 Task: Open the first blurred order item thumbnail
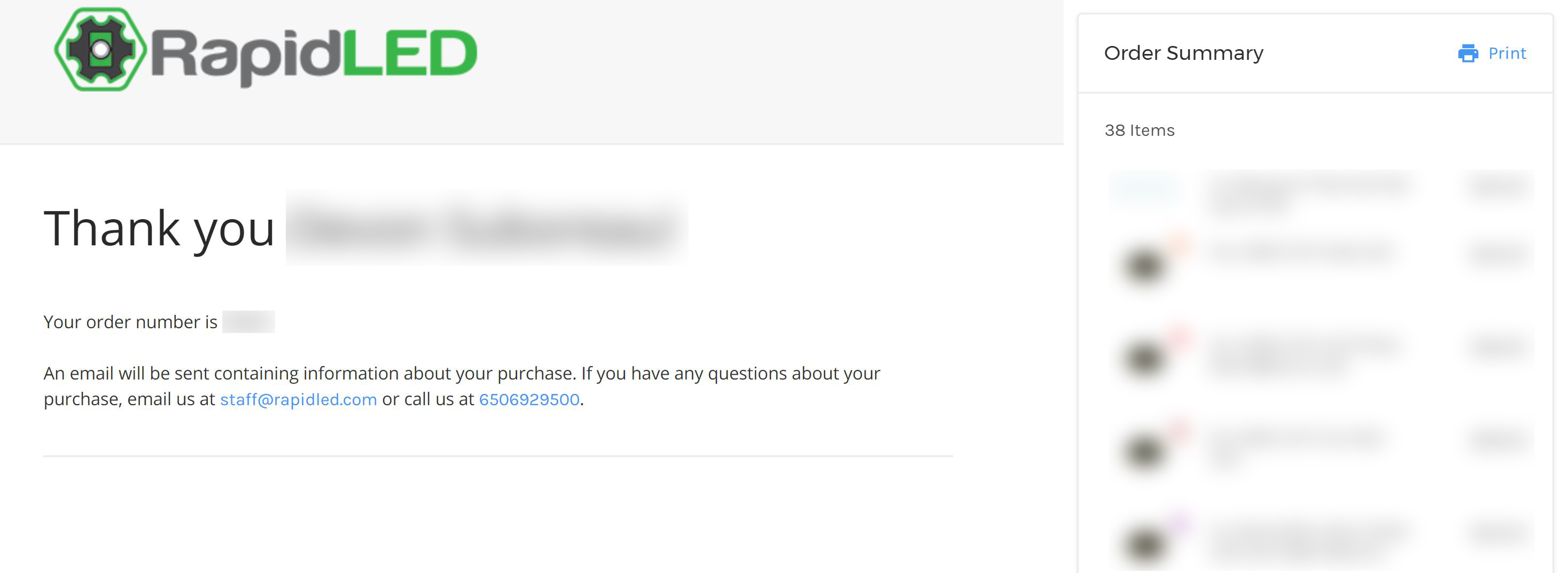[1144, 189]
